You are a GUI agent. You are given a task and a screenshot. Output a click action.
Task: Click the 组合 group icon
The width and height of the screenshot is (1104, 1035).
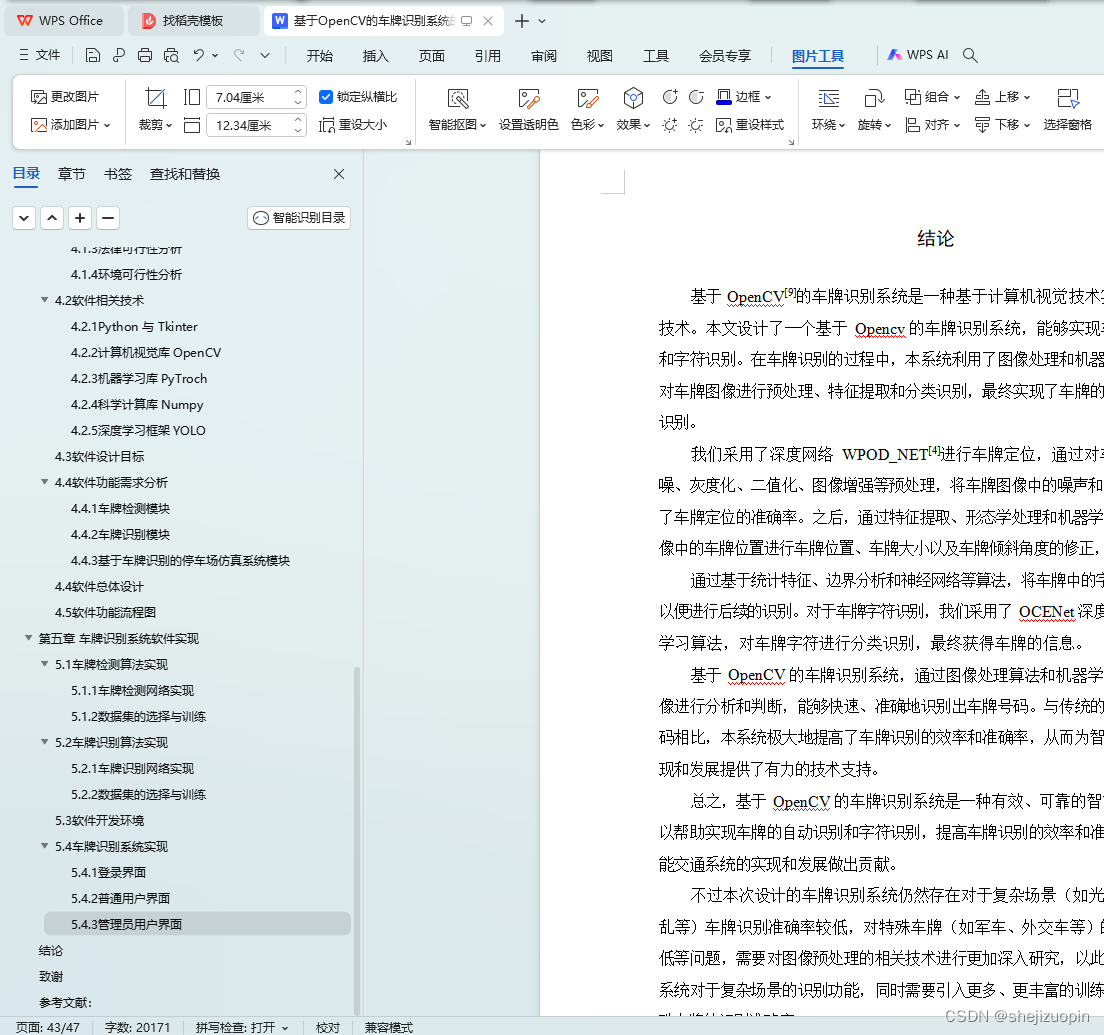click(912, 96)
